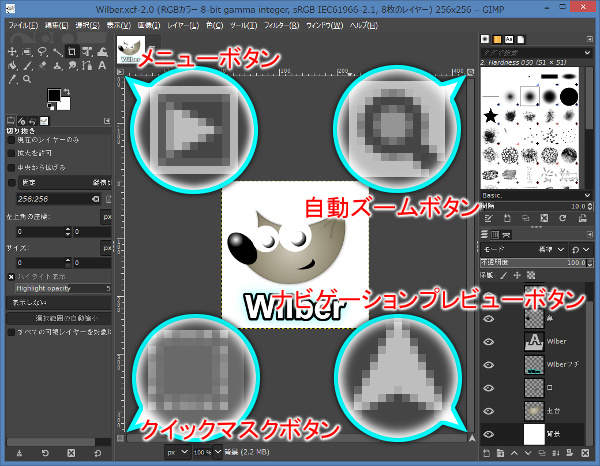Open the ファイル(F) menu
600x466 pixels.
(x=20, y=24)
